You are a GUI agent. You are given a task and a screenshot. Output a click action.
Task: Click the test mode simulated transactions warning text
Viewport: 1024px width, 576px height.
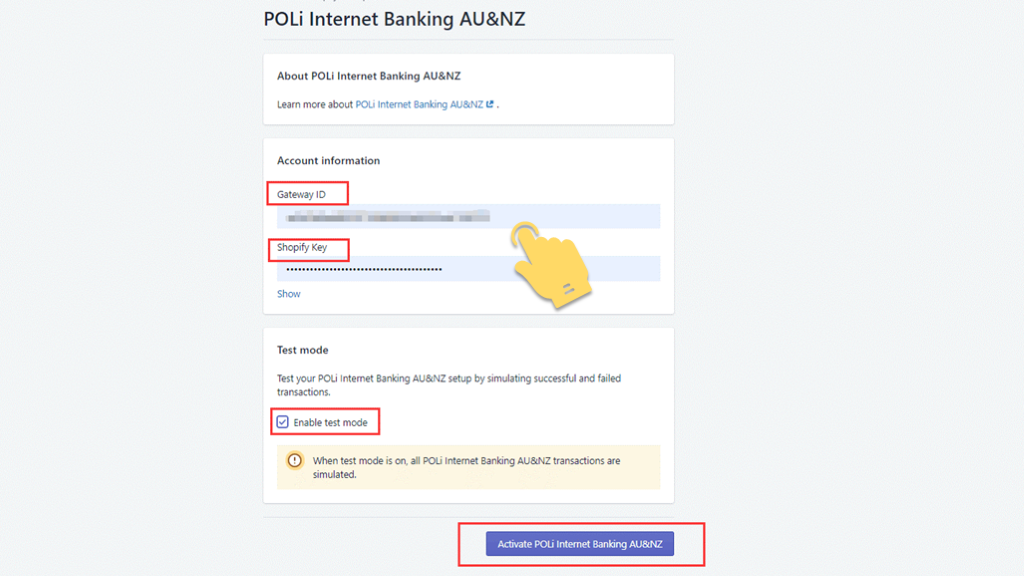coord(466,468)
